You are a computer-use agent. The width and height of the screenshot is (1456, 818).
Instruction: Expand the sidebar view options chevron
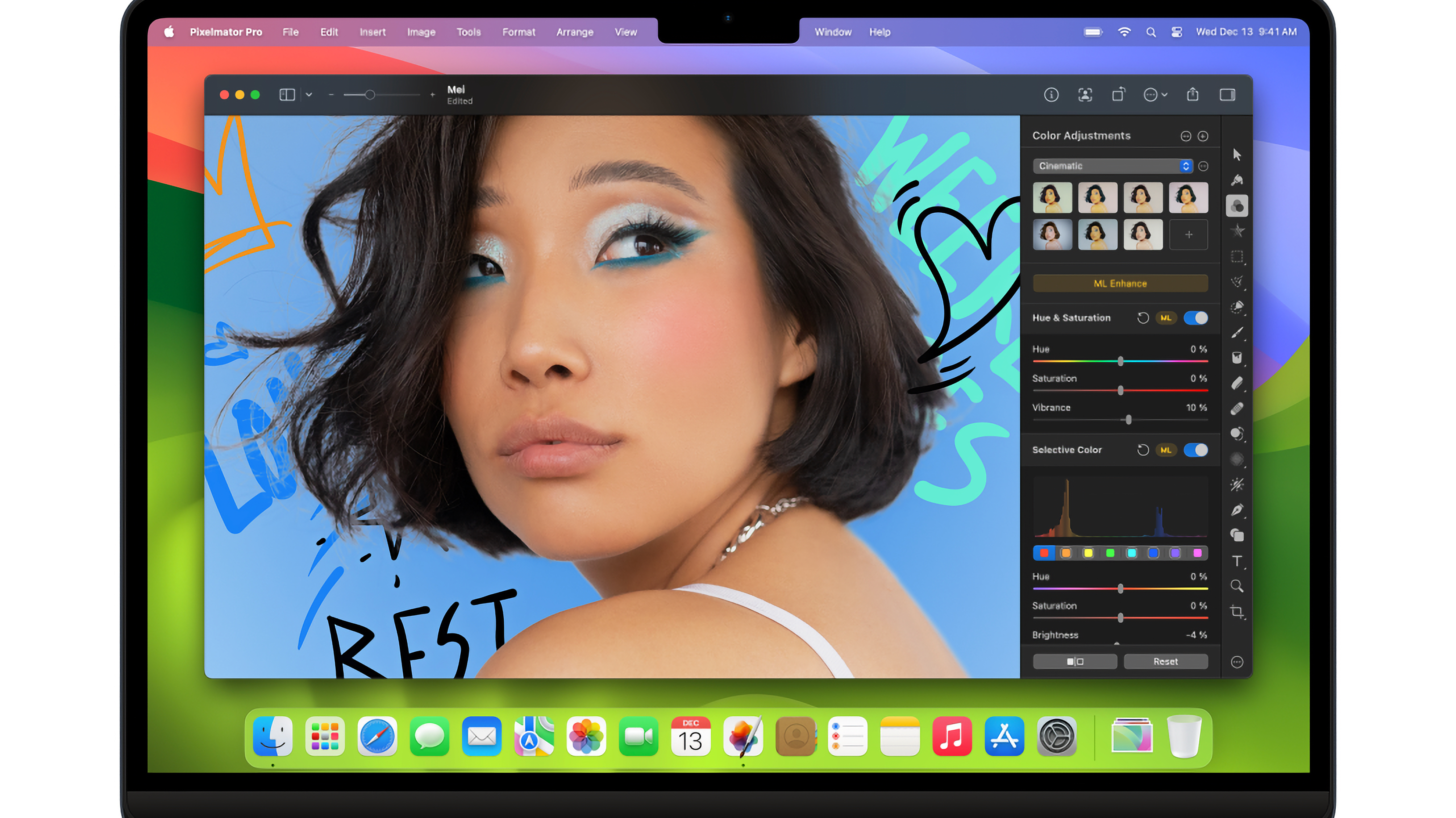tap(308, 95)
